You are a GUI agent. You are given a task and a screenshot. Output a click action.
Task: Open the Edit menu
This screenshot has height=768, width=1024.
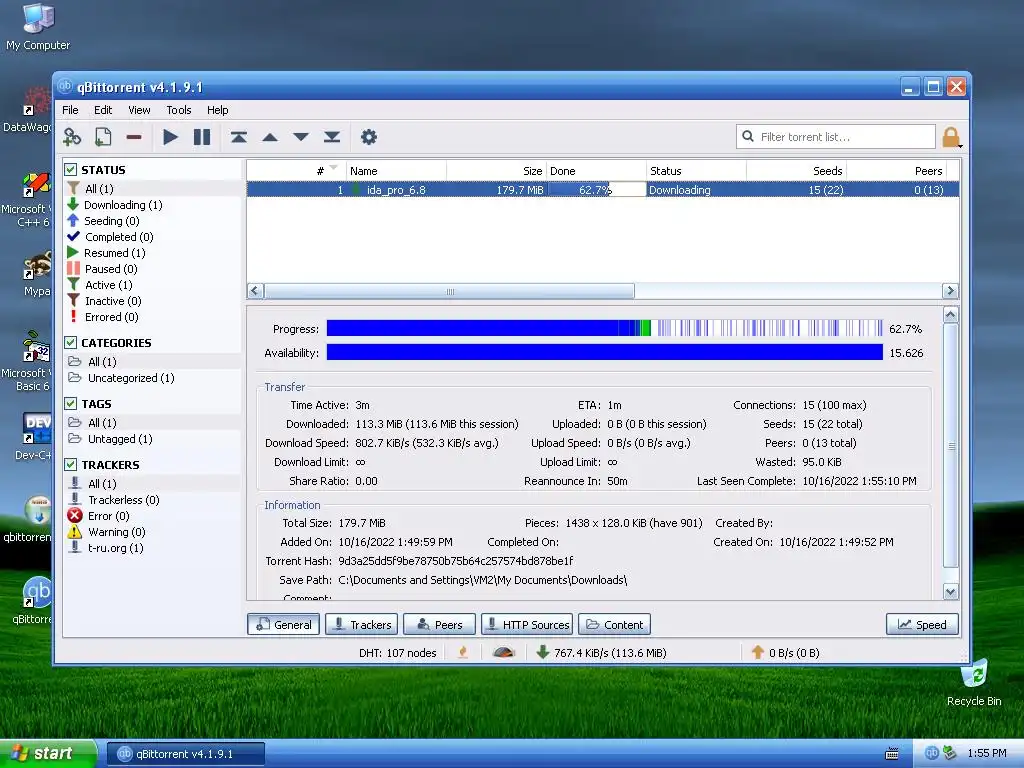tap(103, 110)
